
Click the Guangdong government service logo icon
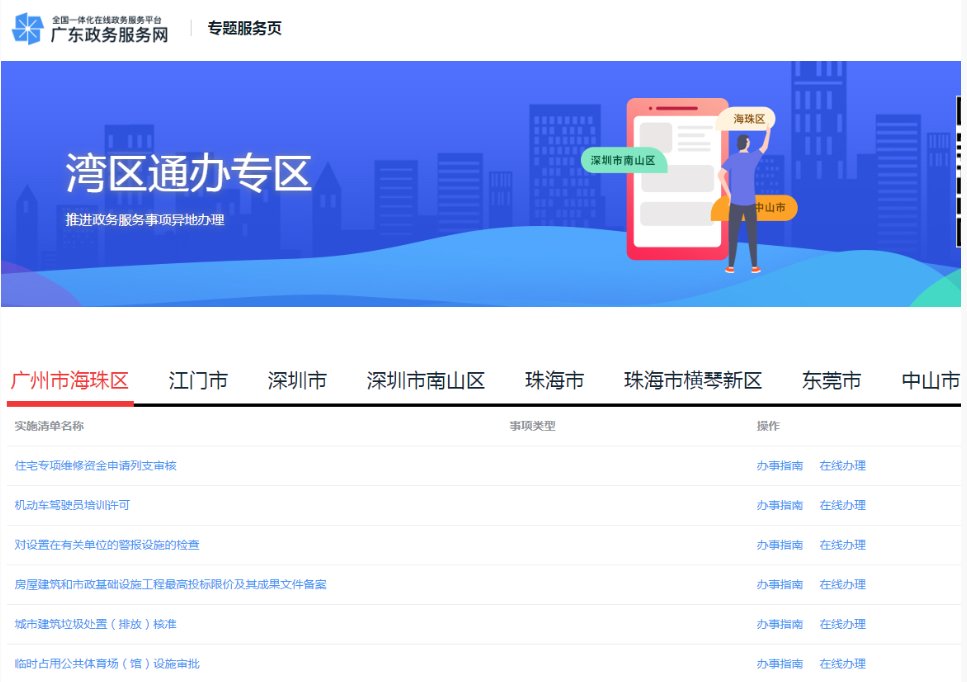pos(28,28)
